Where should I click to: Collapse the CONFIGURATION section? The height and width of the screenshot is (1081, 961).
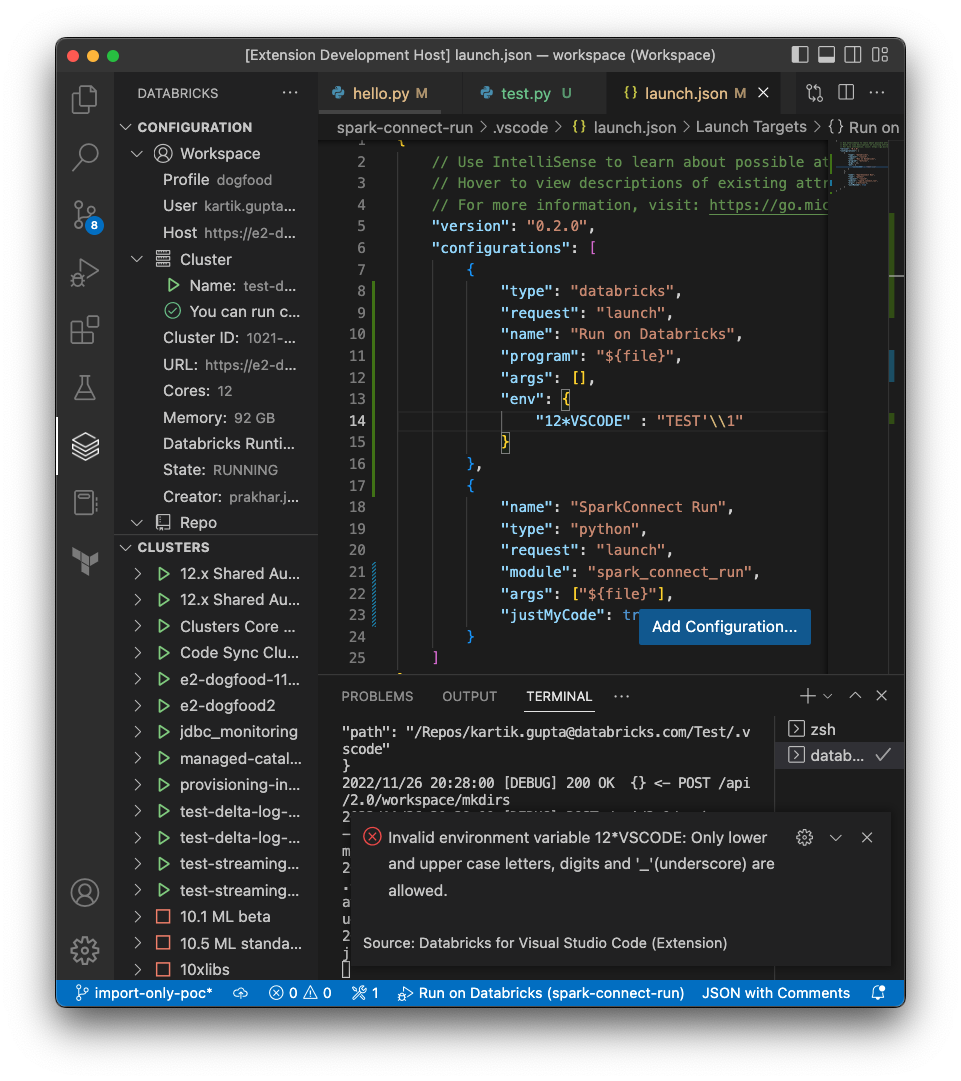[125, 127]
